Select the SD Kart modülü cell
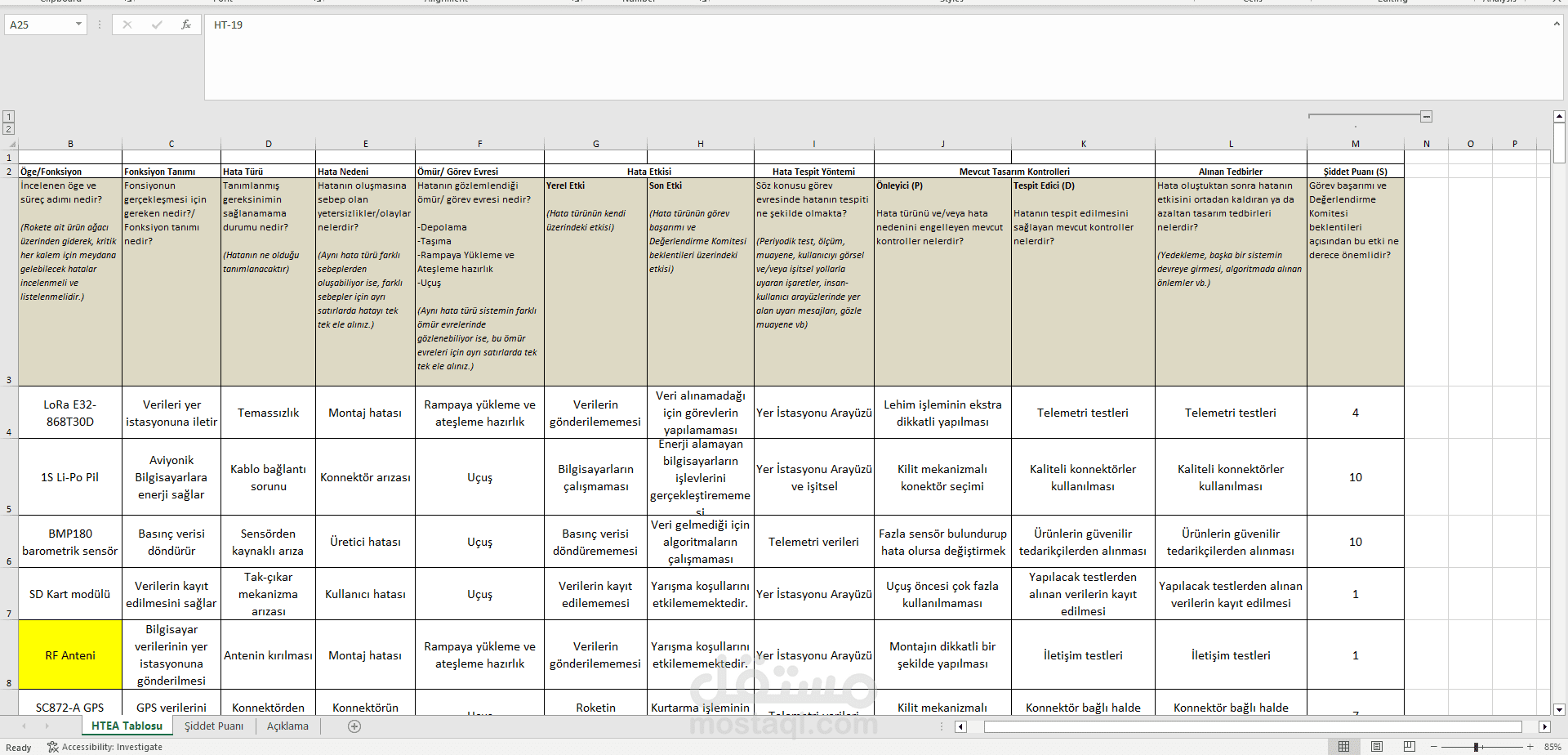 tap(70, 594)
